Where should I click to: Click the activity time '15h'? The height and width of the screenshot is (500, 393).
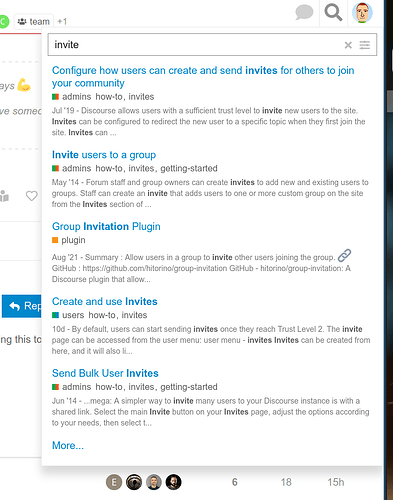point(336,482)
